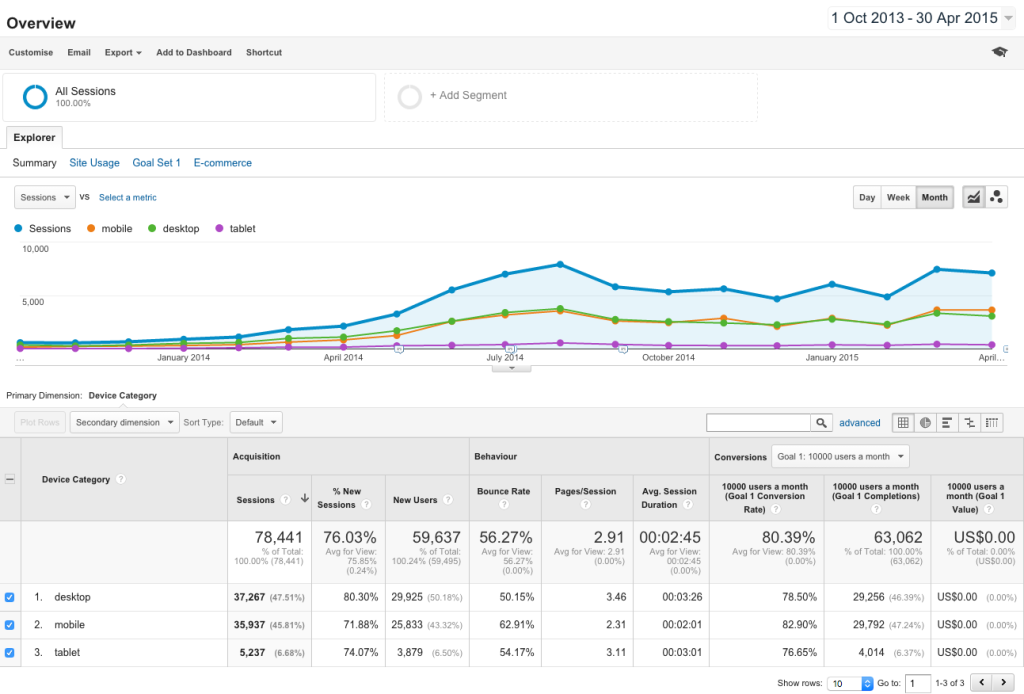The height and width of the screenshot is (694, 1024).
Task: Switch to the line chart view
Action: pos(973,197)
